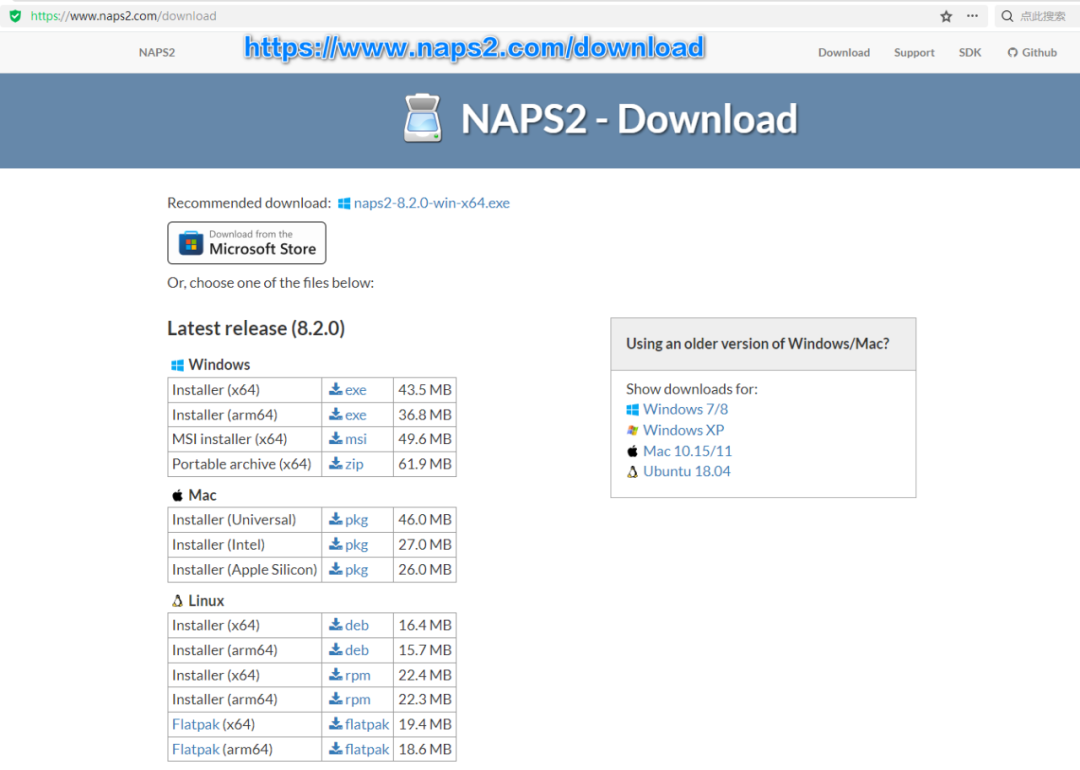
Task: Click the green security shield icon
Action: 15,16
